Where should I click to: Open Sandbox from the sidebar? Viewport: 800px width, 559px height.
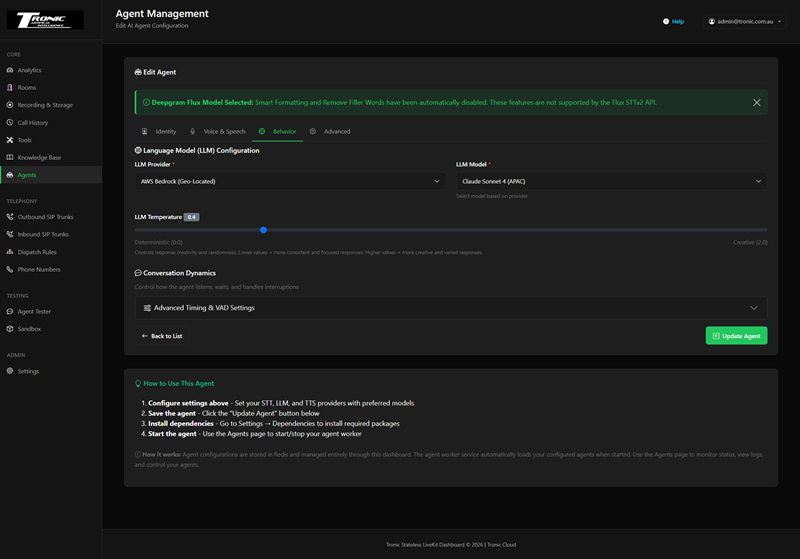click(x=51, y=328)
